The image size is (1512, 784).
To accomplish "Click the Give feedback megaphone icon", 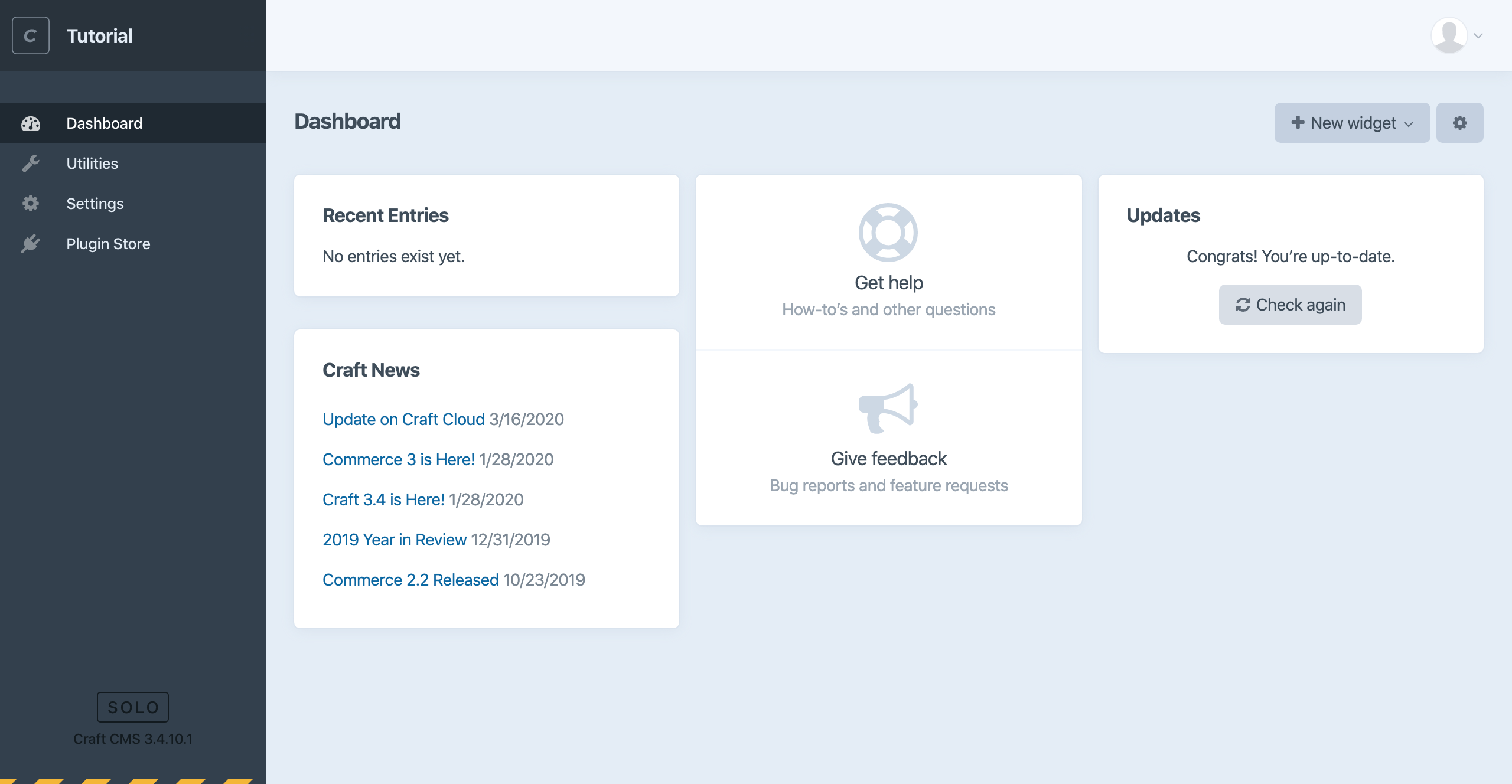I will 888,409.
